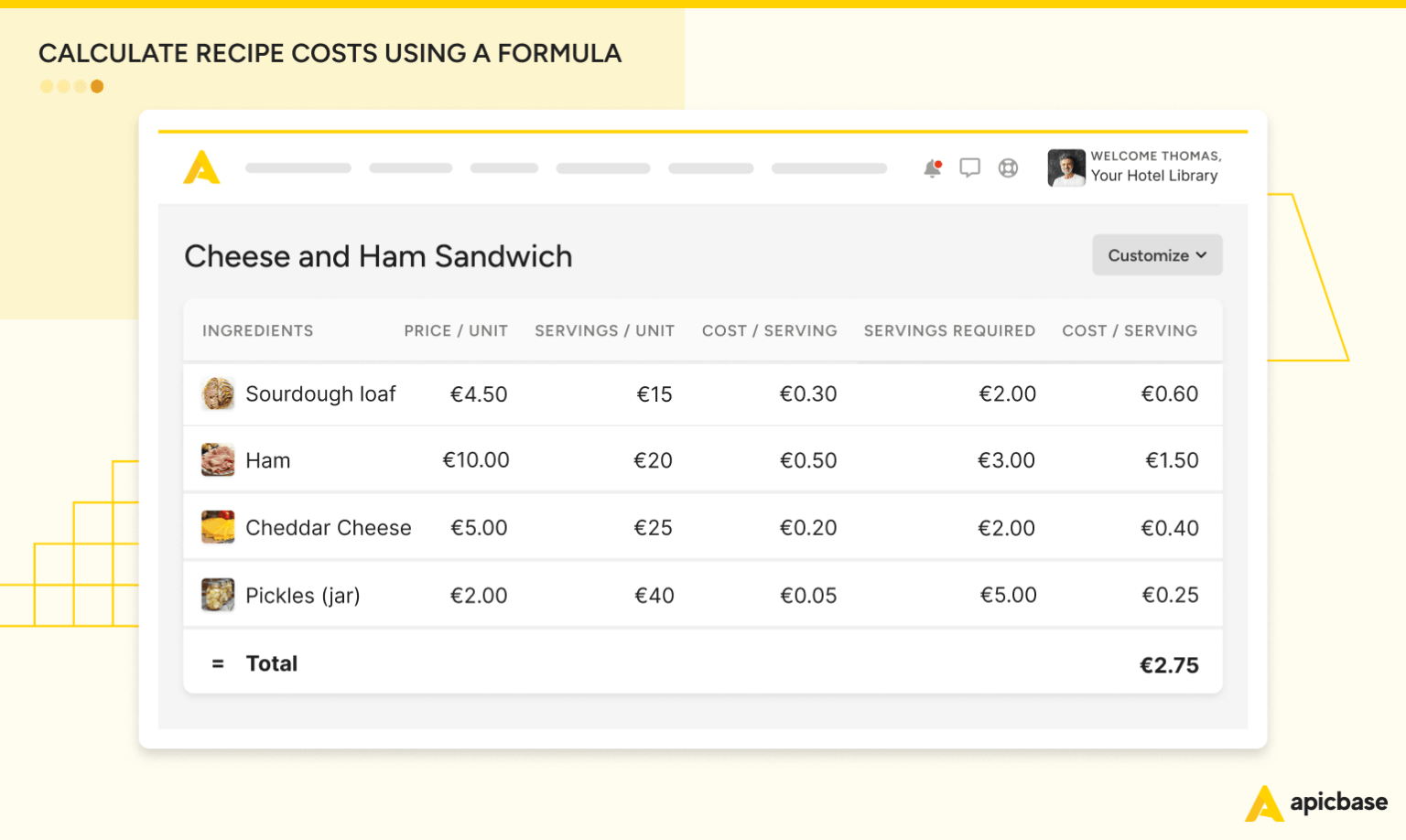Image resolution: width=1406 pixels, height=840 pixels.
Task: Sort by the SERVINGS REQUIRED column header
Action: coord(948,330)
